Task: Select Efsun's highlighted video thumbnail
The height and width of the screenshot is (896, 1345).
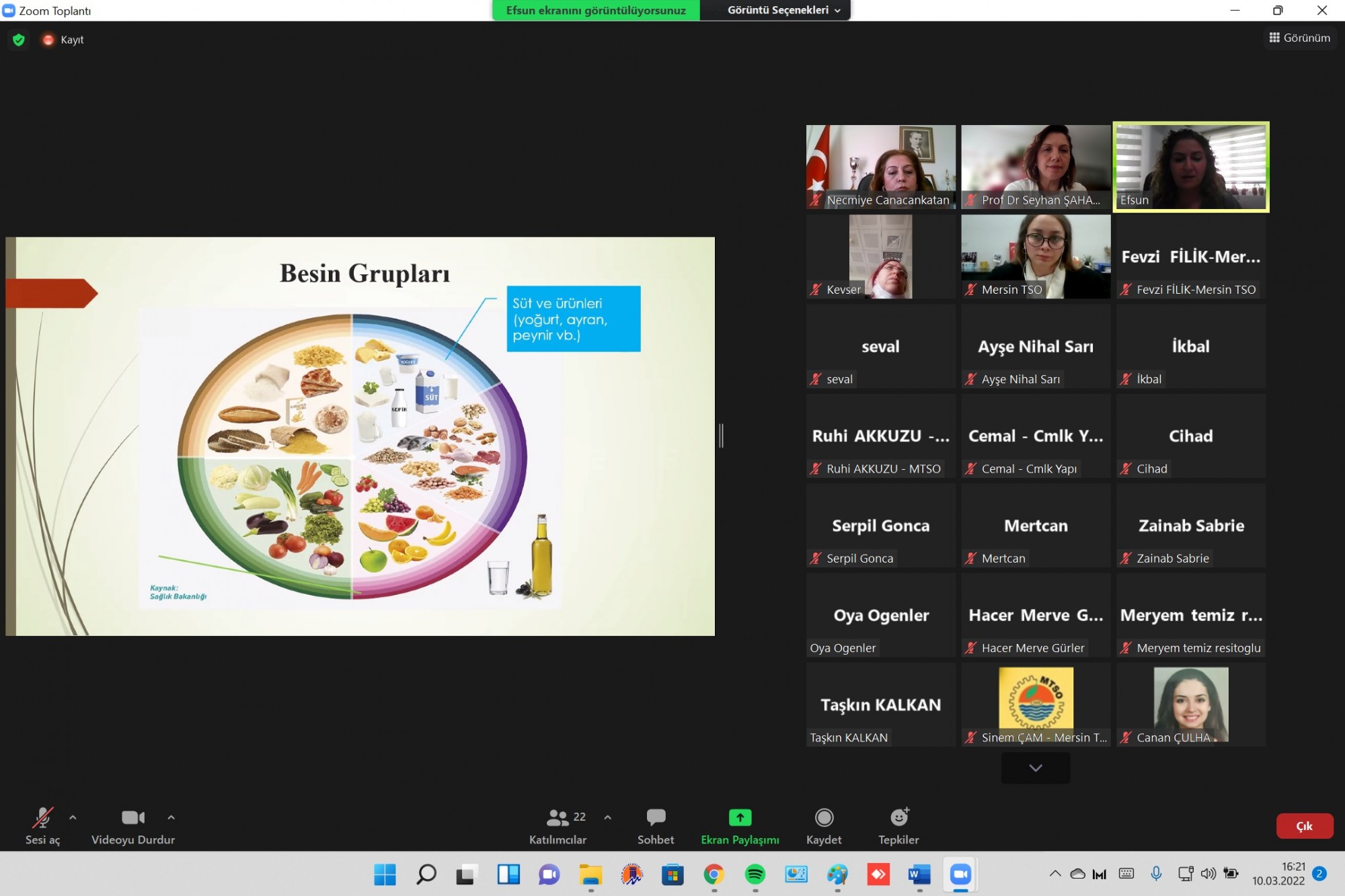Action: click(x=1190, y=166)
